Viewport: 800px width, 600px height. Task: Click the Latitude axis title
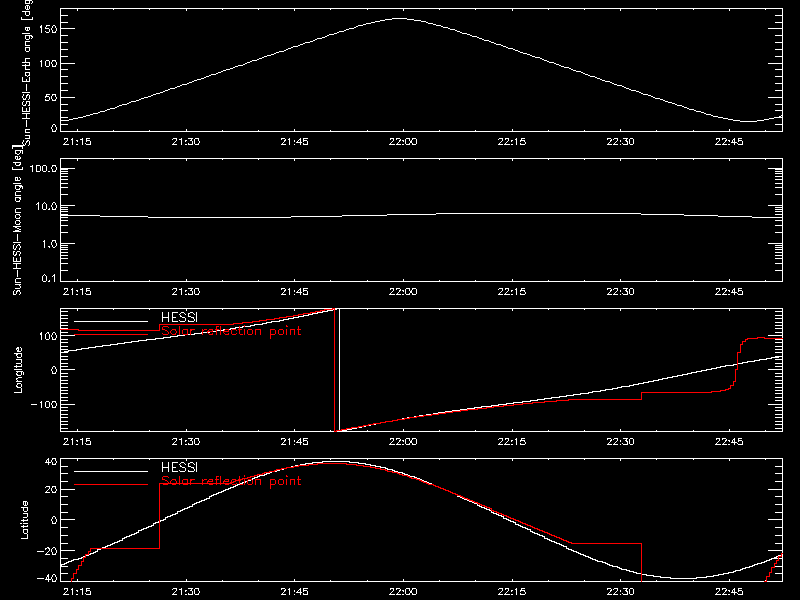(24, 520)
